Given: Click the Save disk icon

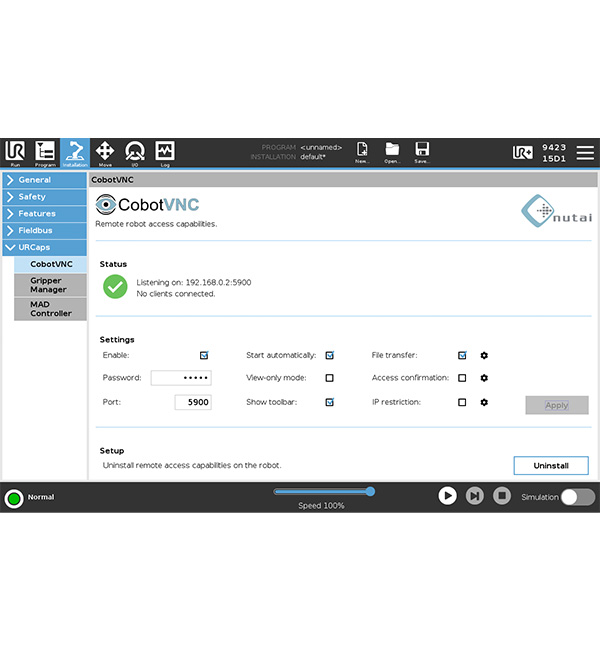Looking at the screenshot, I should [422, 152].
